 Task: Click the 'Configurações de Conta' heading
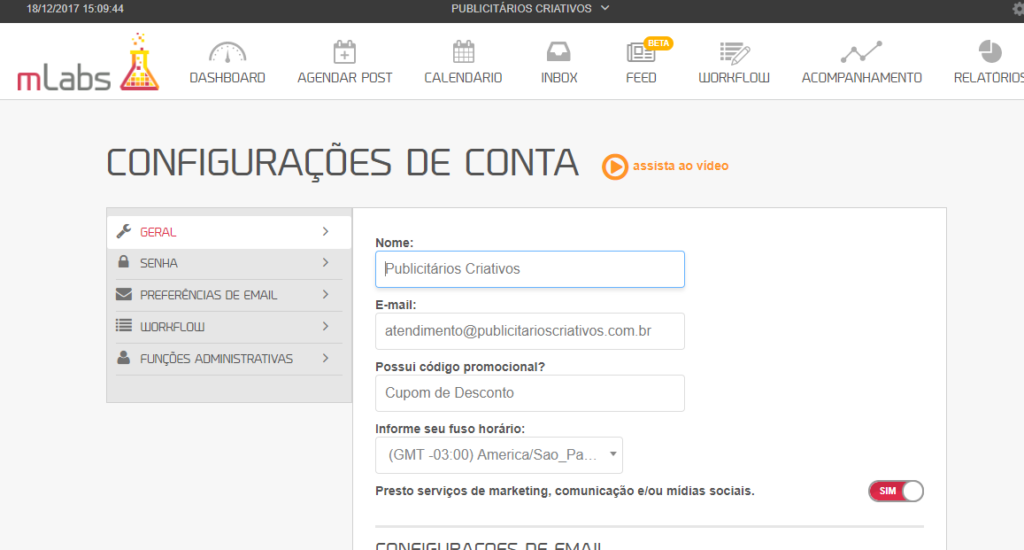point(342,163)
